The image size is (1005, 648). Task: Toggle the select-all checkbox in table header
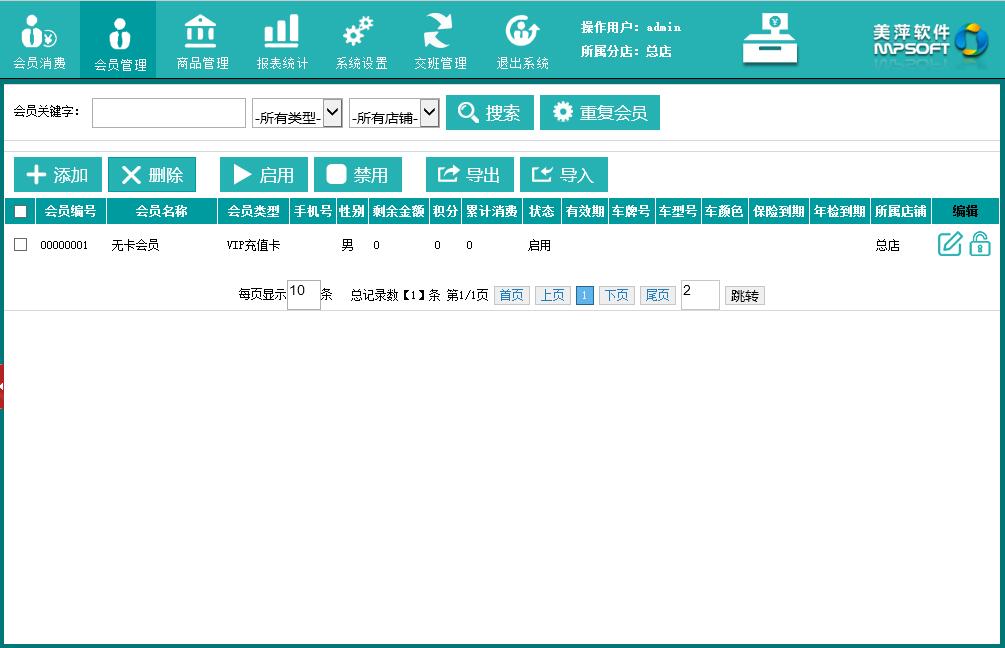point(20,211)
